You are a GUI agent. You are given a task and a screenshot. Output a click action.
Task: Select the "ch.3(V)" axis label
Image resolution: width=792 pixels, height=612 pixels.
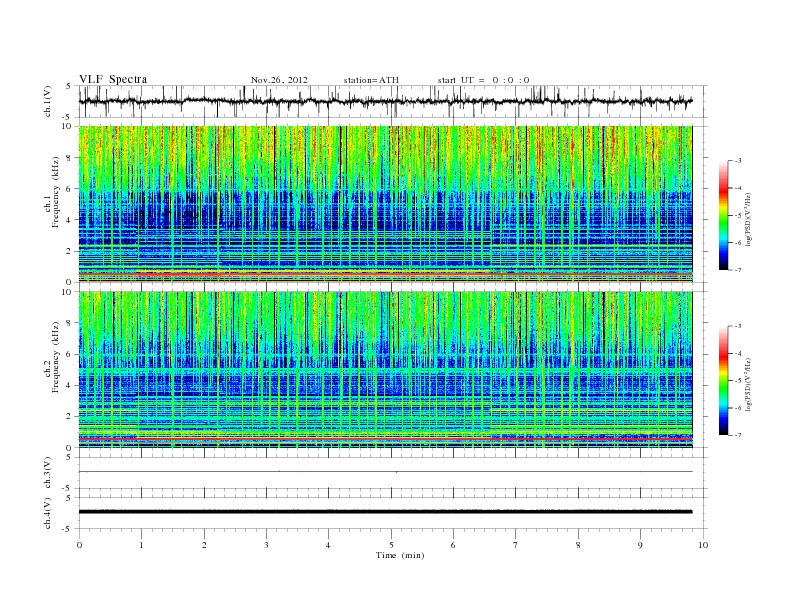click(x=48, y=473)
